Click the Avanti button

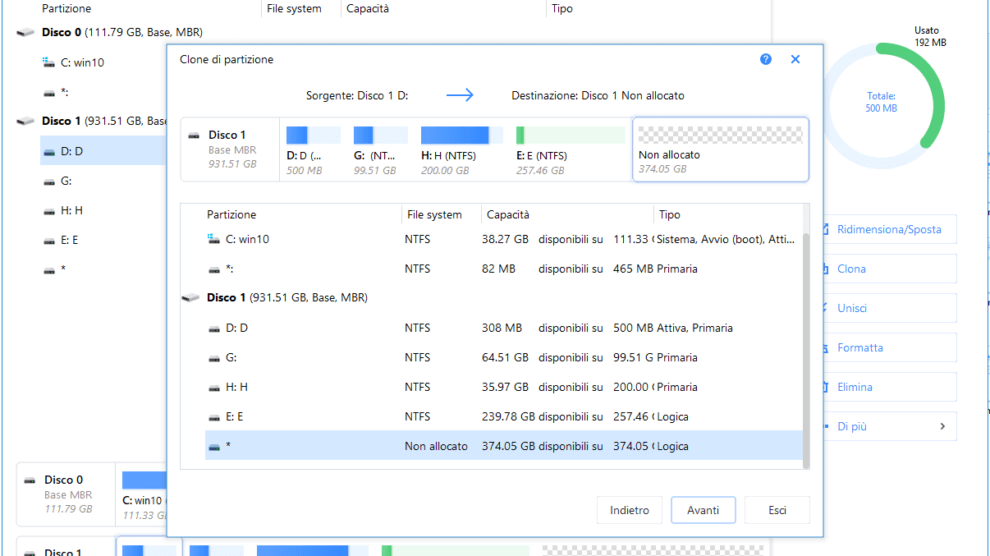(x=703, y=510)
